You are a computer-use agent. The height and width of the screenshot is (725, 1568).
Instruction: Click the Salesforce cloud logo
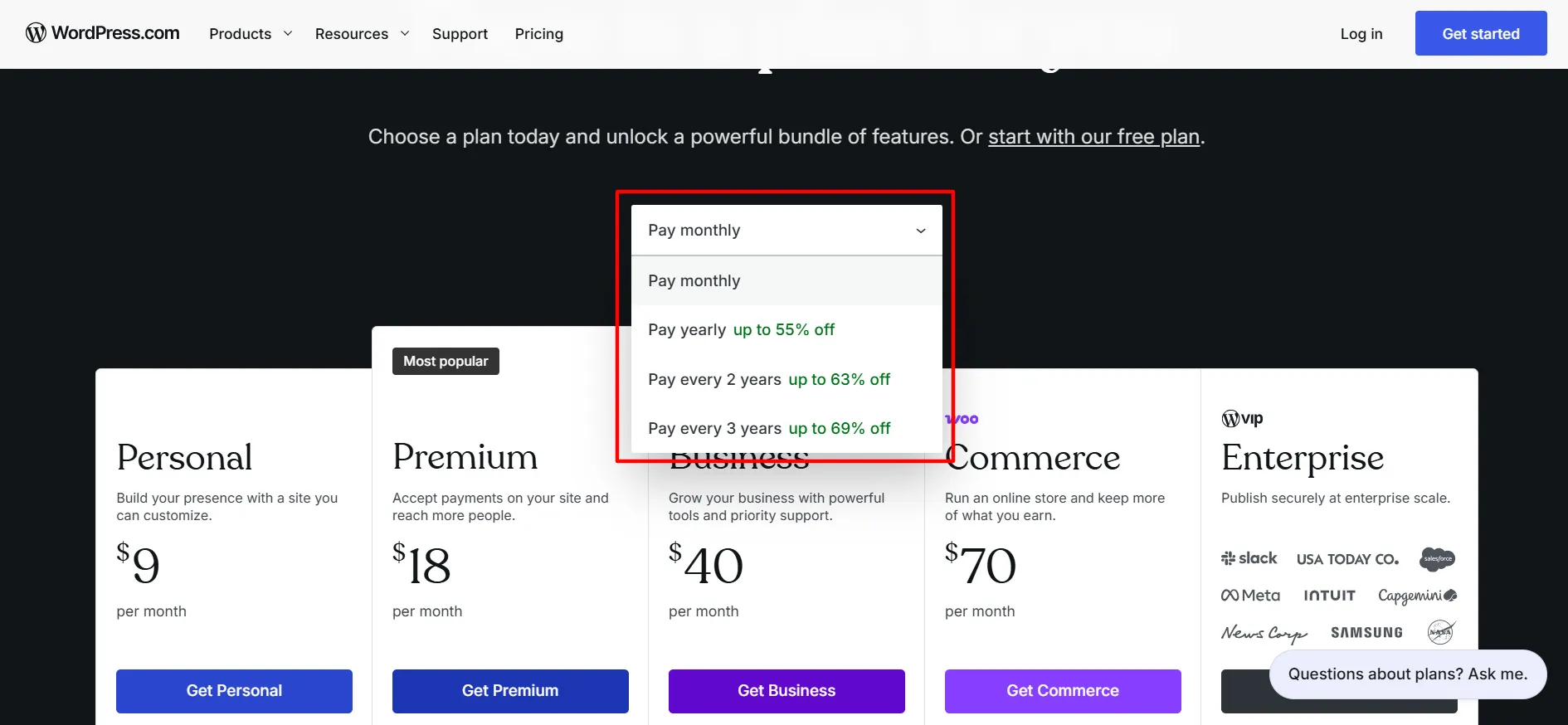(1438, 559)
